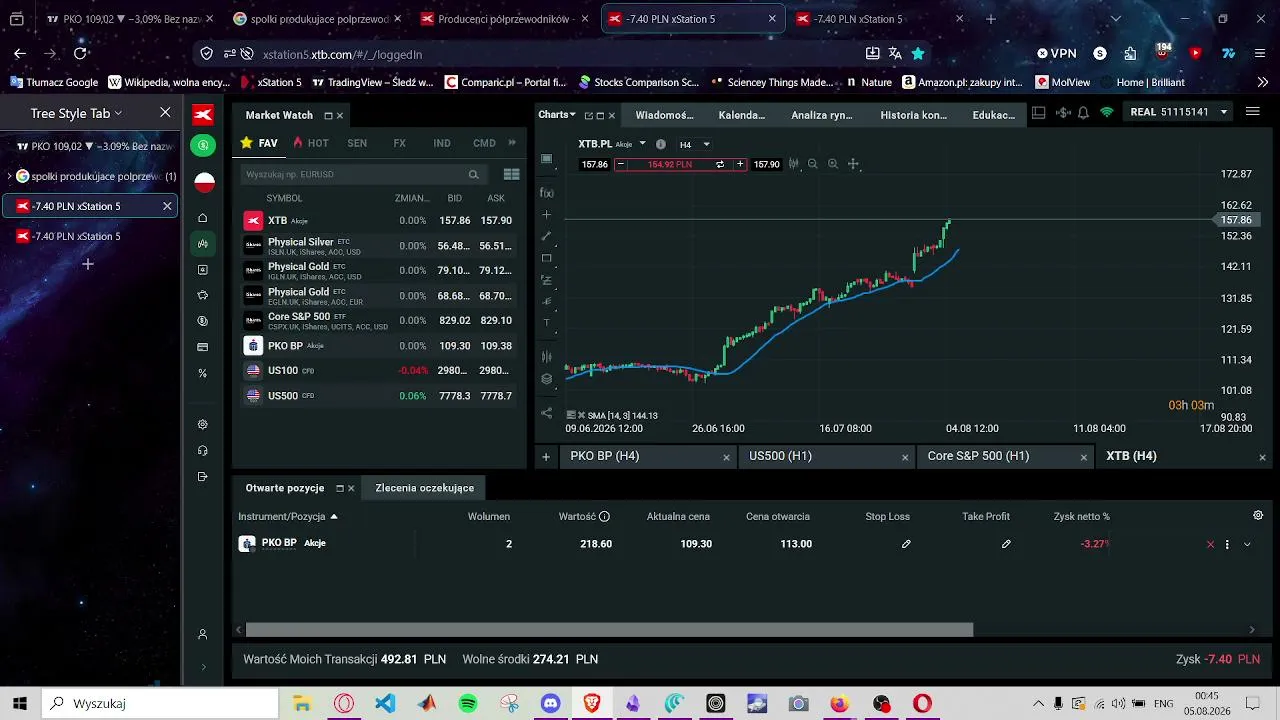
Task: Open the xStation hamburger menu
Action: 1253,112
